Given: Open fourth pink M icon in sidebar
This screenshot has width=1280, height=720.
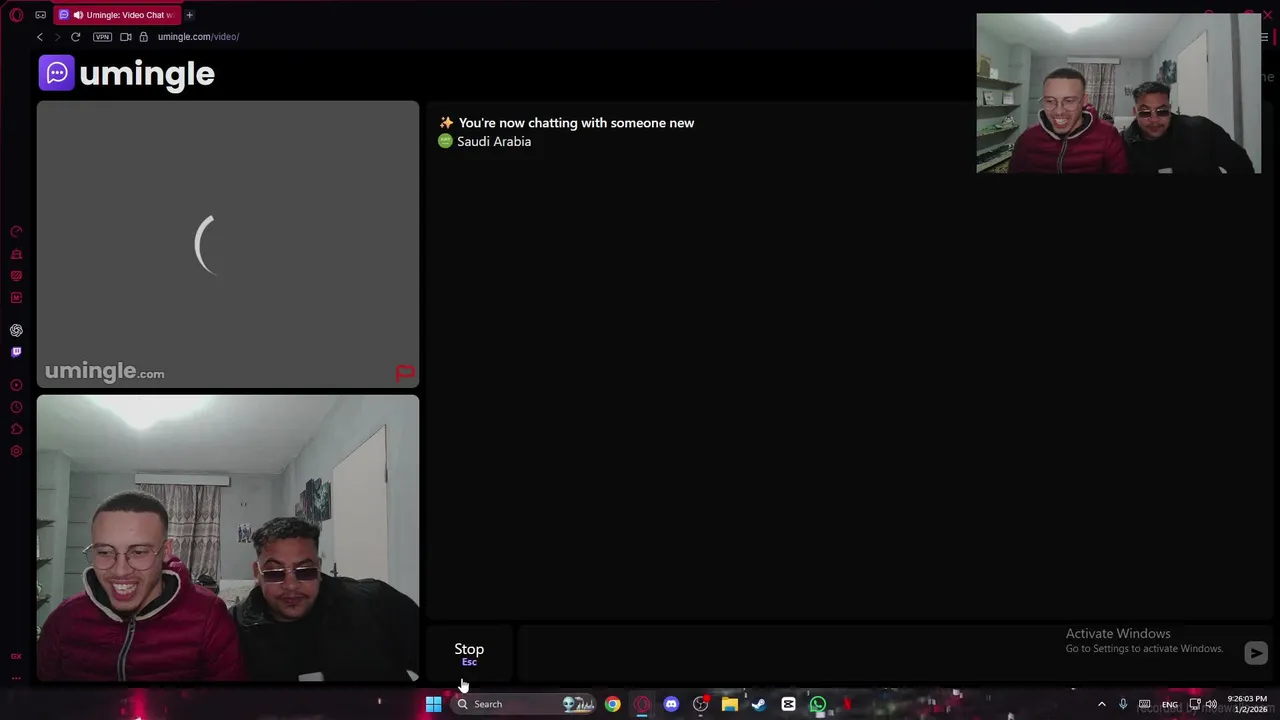Looking at the screenshot, I should [16, 298].
